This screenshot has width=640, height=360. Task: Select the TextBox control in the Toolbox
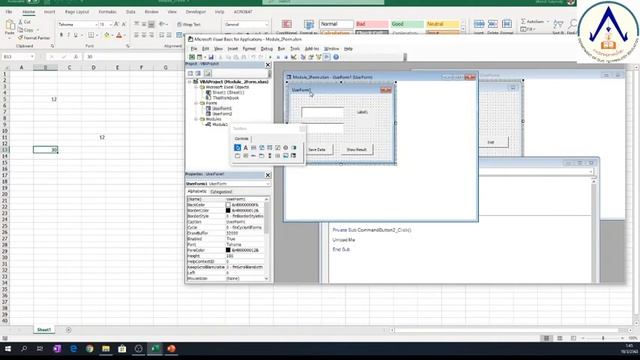coord(253,148)
